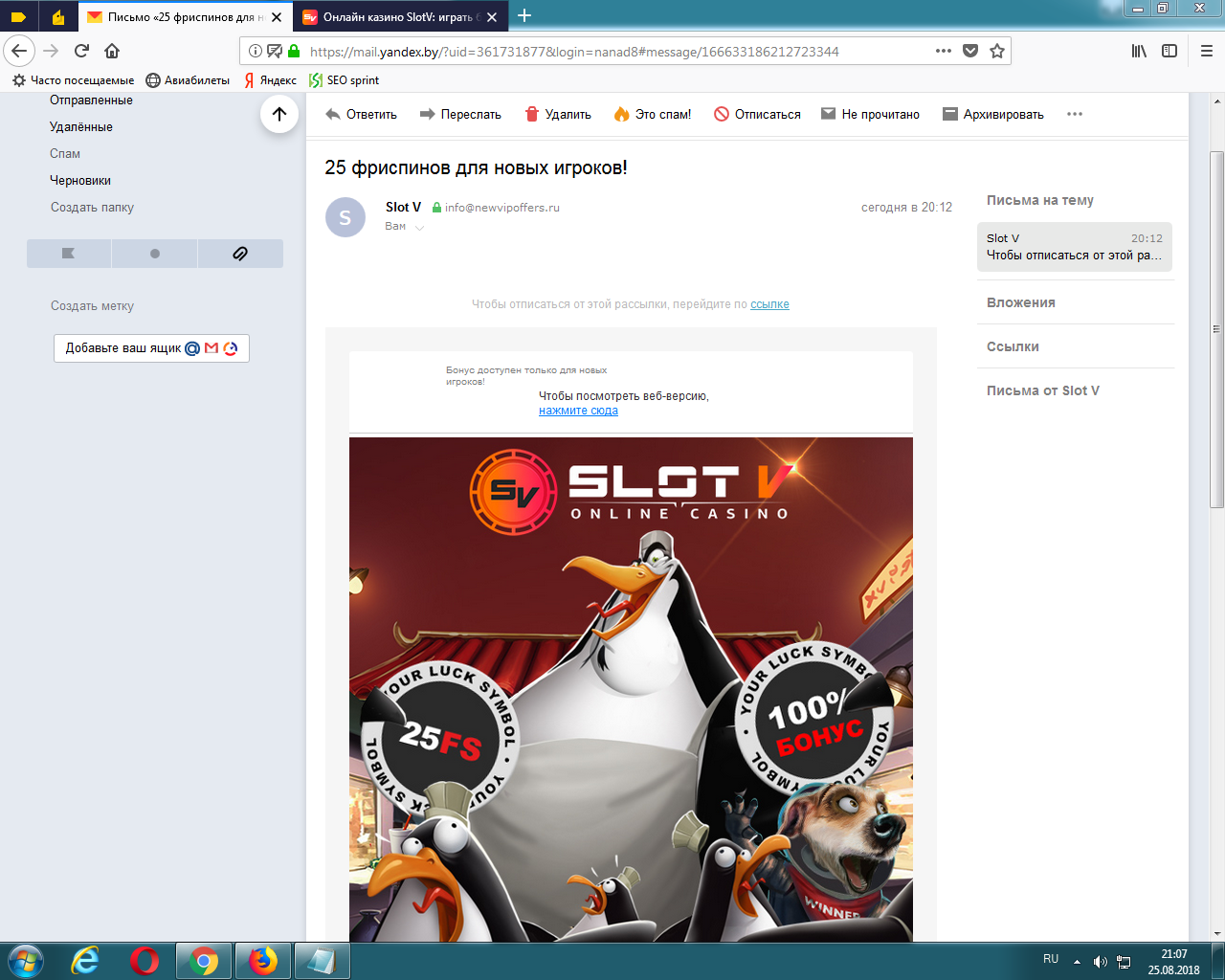Image resolution: width=1225 pixels, height=980 pixels.
Task: Filter mail by flagged messages
Action: [x=69, y=254]
